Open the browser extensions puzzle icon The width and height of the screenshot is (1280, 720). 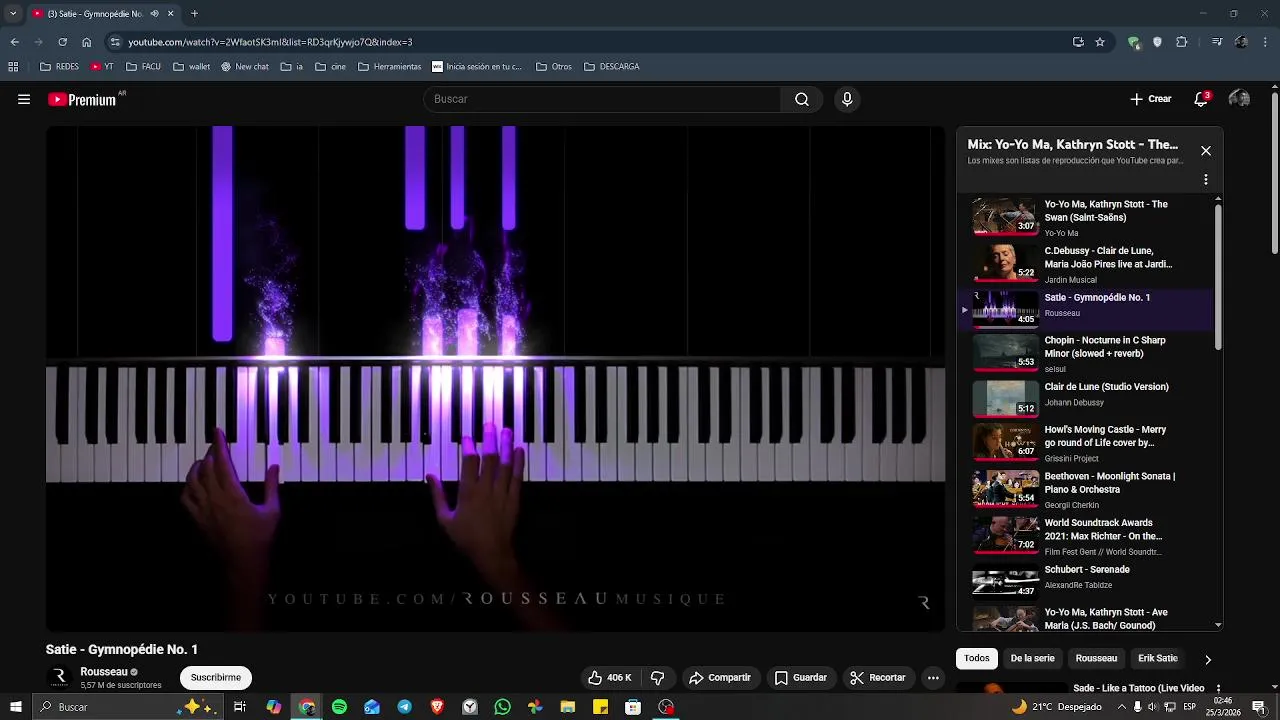coord(1182,42)
